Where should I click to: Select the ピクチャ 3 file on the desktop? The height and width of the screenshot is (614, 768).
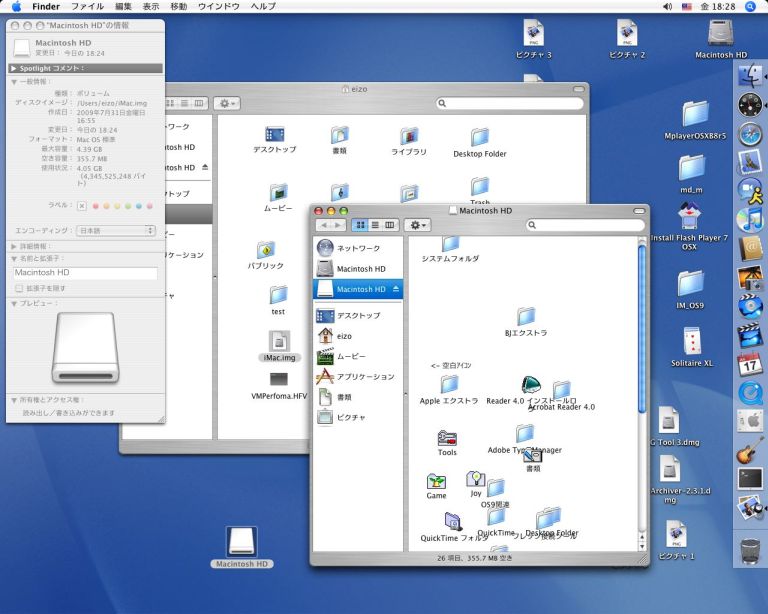[x=533, y=39]
